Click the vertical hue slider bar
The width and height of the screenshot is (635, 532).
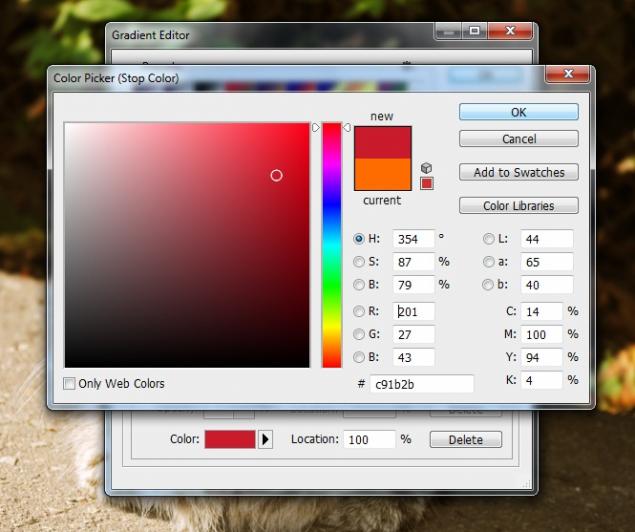click(331, 245)
